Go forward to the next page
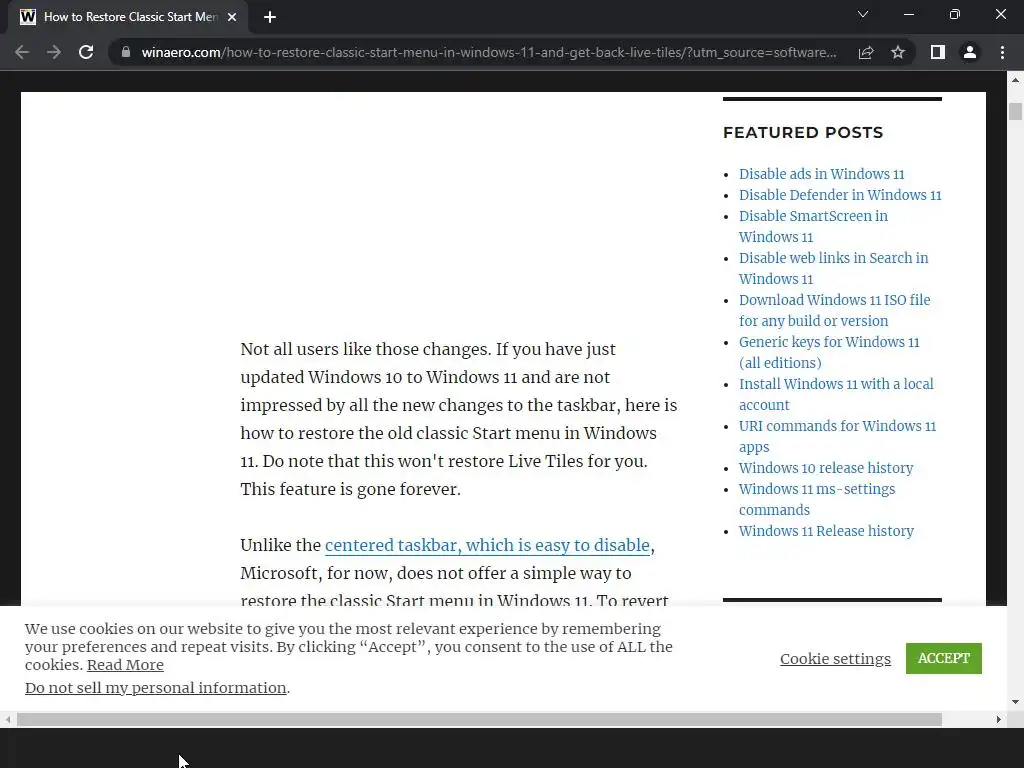1024x768 pixels. pyautogui.click(x=54, y=52)
